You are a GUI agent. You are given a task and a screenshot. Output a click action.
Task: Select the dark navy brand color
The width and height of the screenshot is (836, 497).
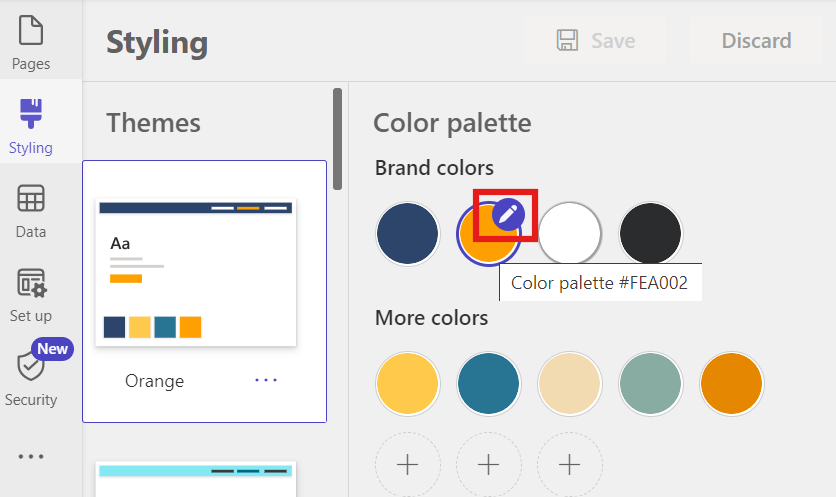point(407,234)
